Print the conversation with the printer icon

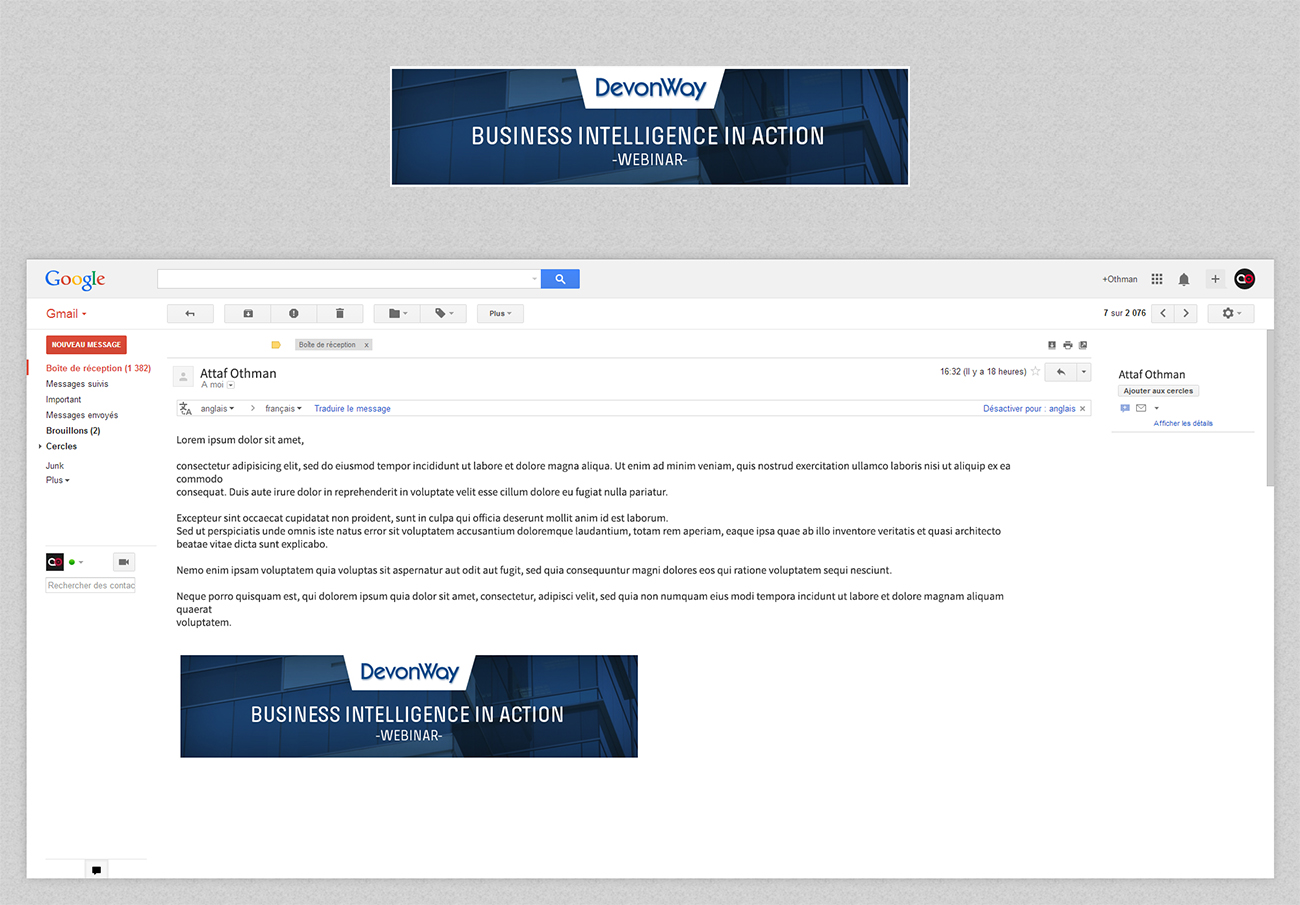pyautogui.click(x=1067, y=345)
